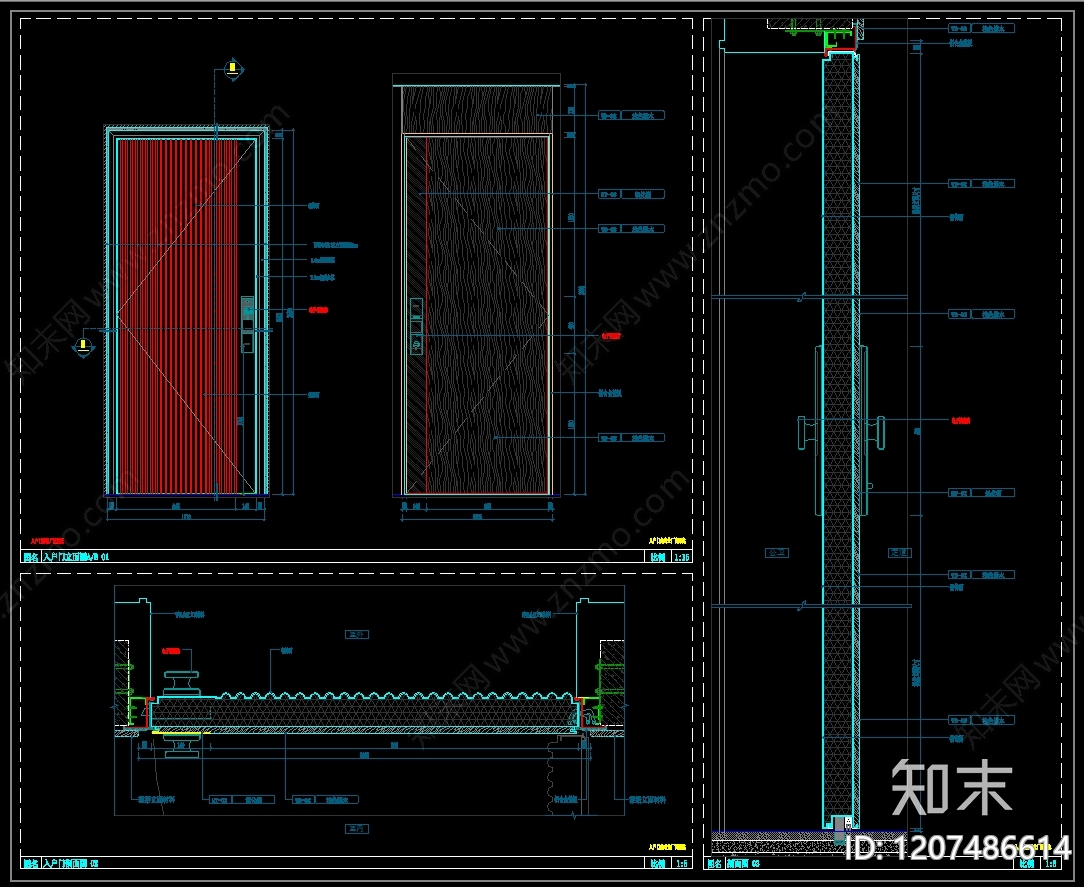Viewport: 1084px width, 887px height.
Task: Click the yellow section marker above the left door
Action: coord(233,70)
